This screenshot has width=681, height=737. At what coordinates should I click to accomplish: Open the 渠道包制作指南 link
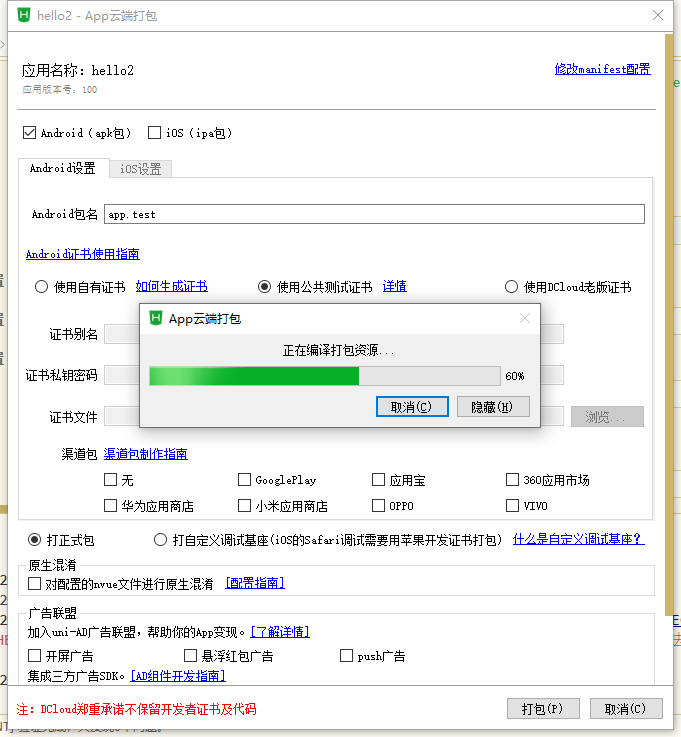click(146, 454)
